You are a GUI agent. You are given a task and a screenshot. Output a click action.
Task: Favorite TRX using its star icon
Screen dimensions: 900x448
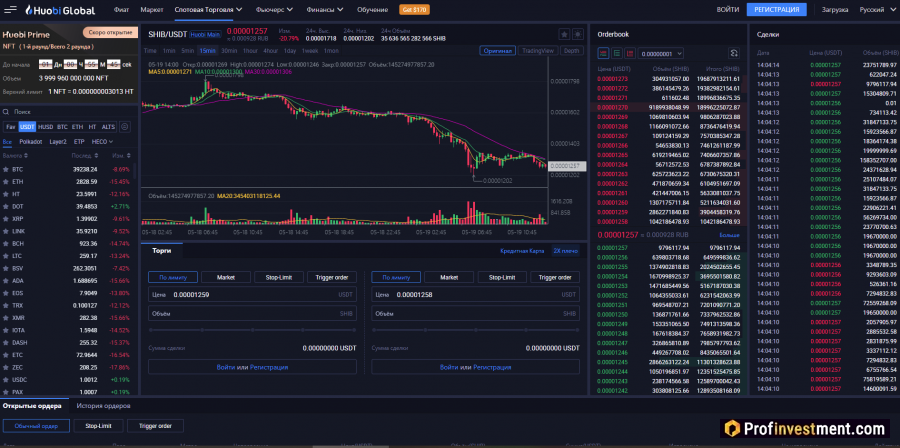click(6, 306)
